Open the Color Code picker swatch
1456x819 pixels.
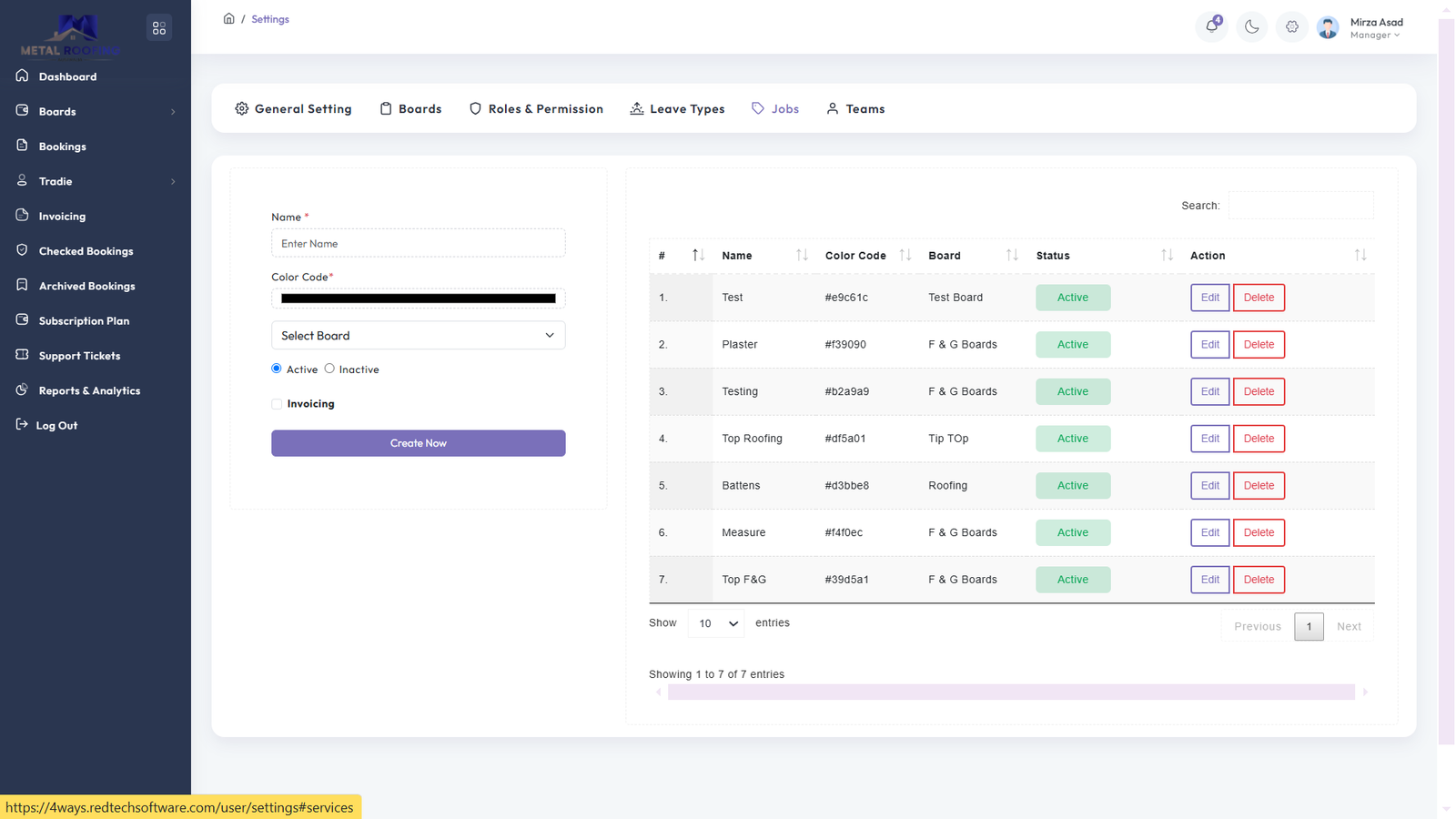418,298
